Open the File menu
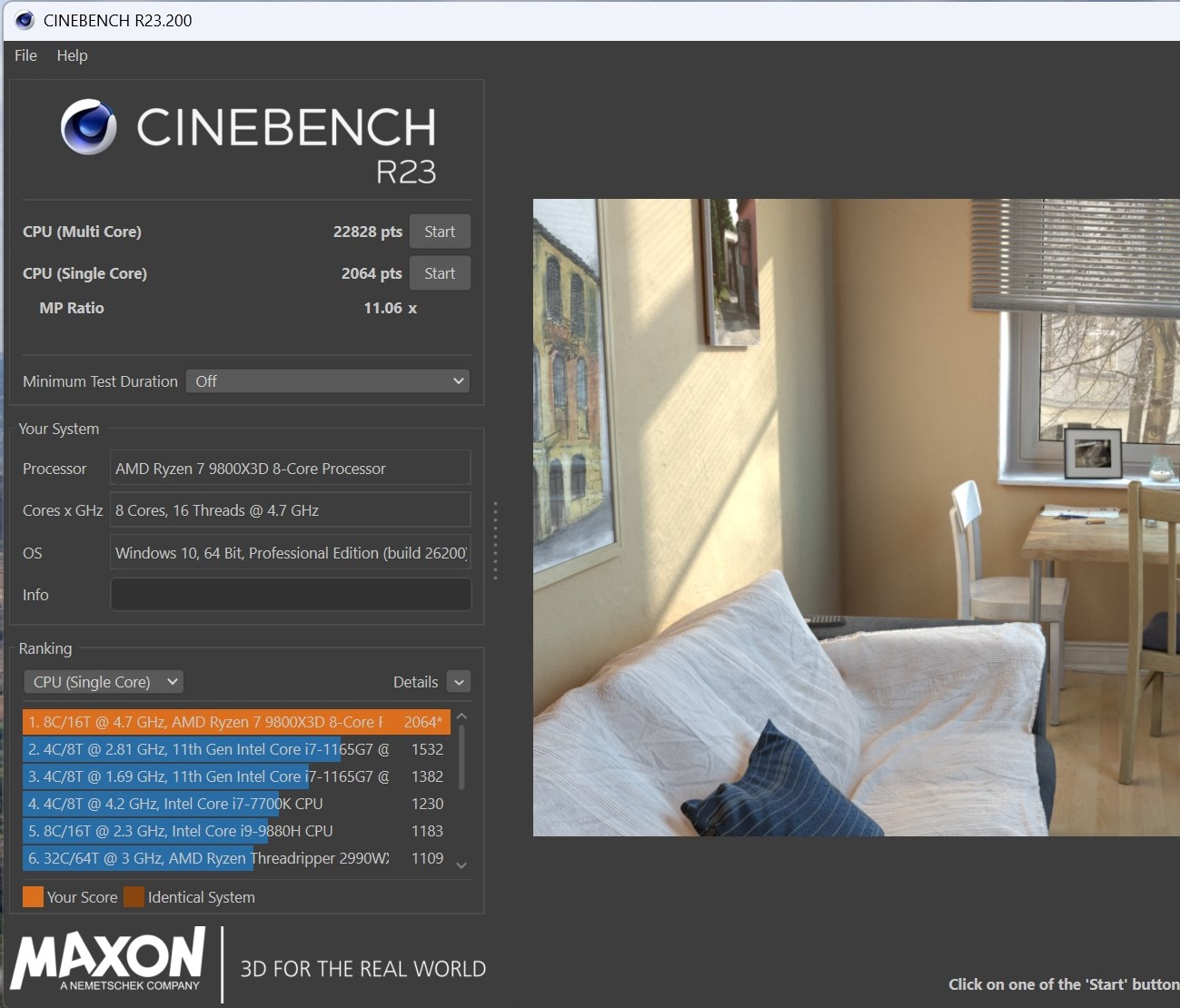This screenshot has height=1008, width=1180. (x=25, y=55)
